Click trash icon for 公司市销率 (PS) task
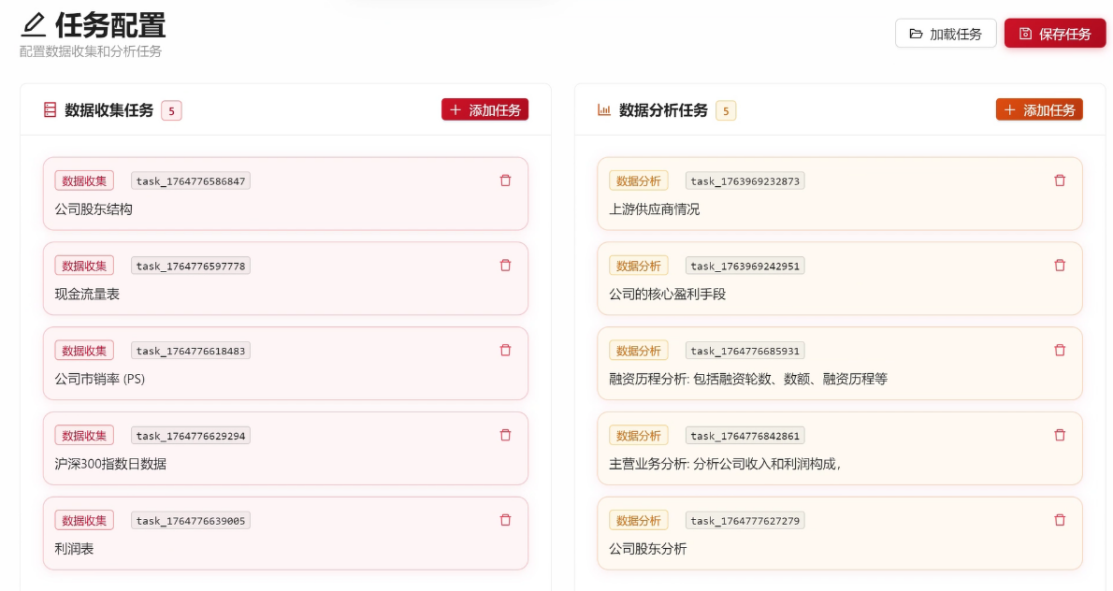 coord(505,351)
